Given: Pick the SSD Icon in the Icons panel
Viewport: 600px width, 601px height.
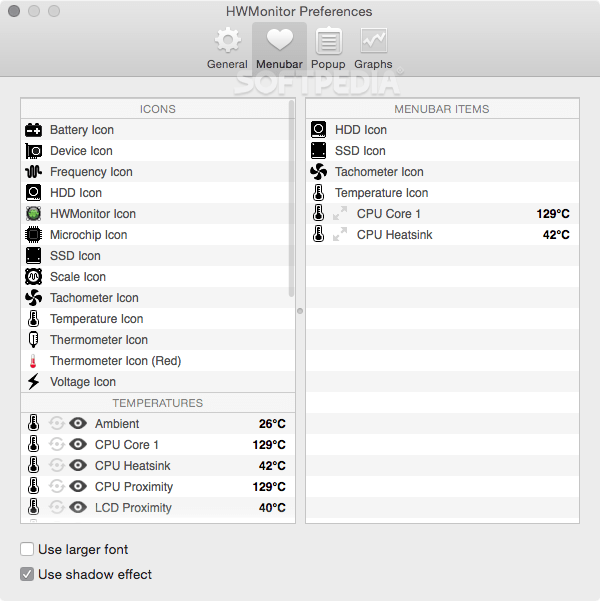Looking at the screenshot, I should (x=33, y=256).
